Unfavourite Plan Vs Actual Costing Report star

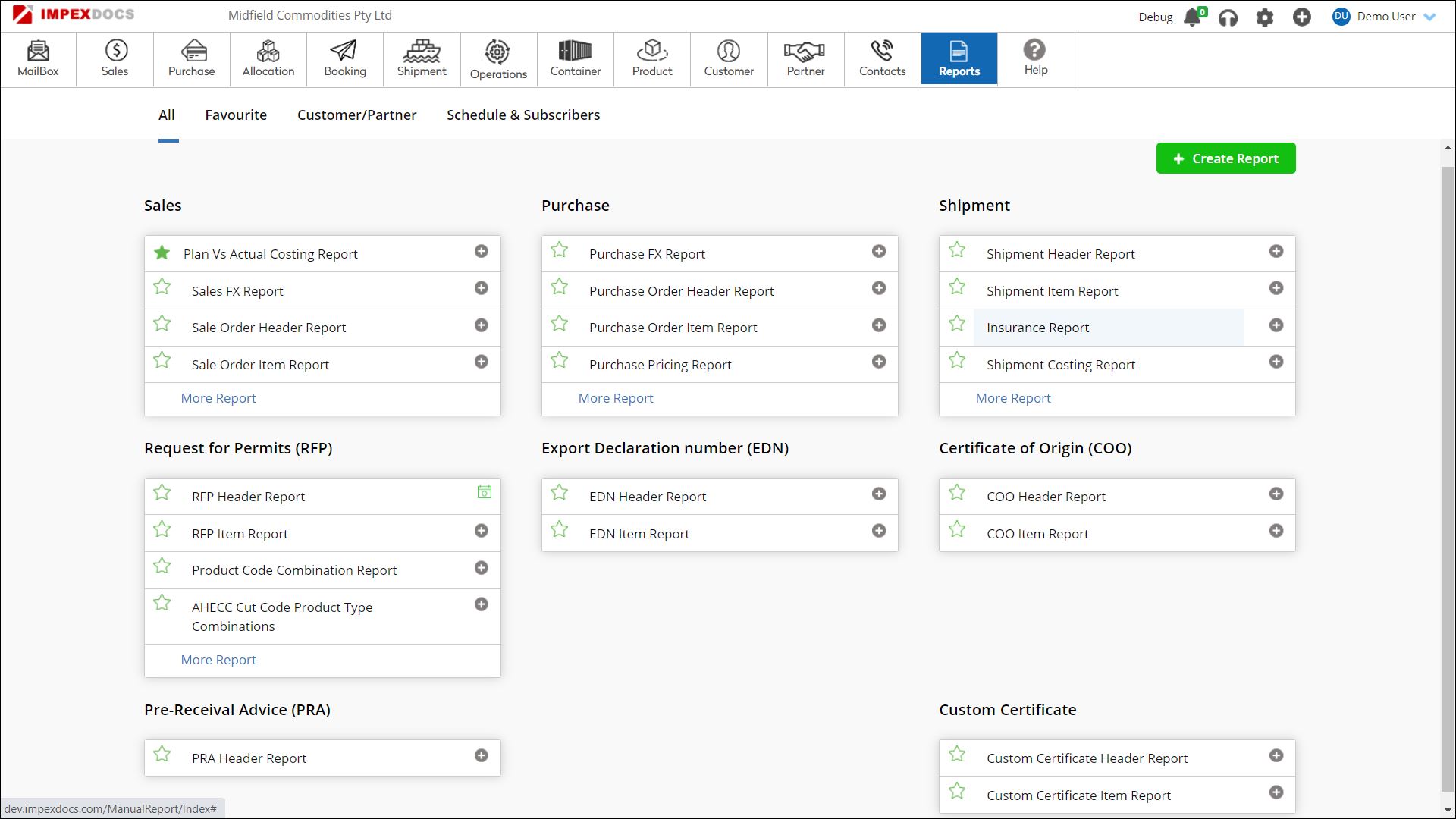(x=162, y=253)
